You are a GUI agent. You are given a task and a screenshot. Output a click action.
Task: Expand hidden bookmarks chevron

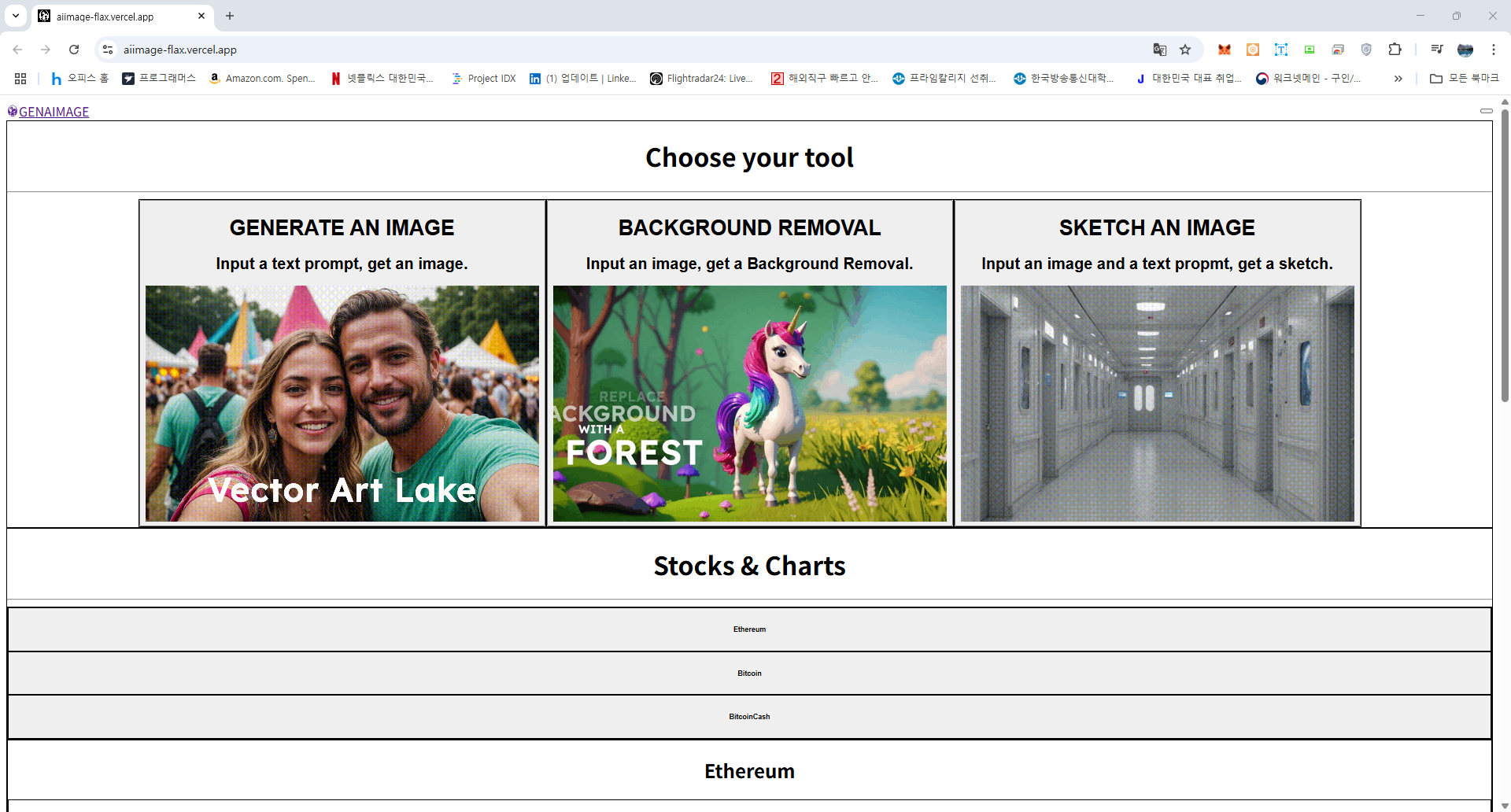pos(1398,79)
